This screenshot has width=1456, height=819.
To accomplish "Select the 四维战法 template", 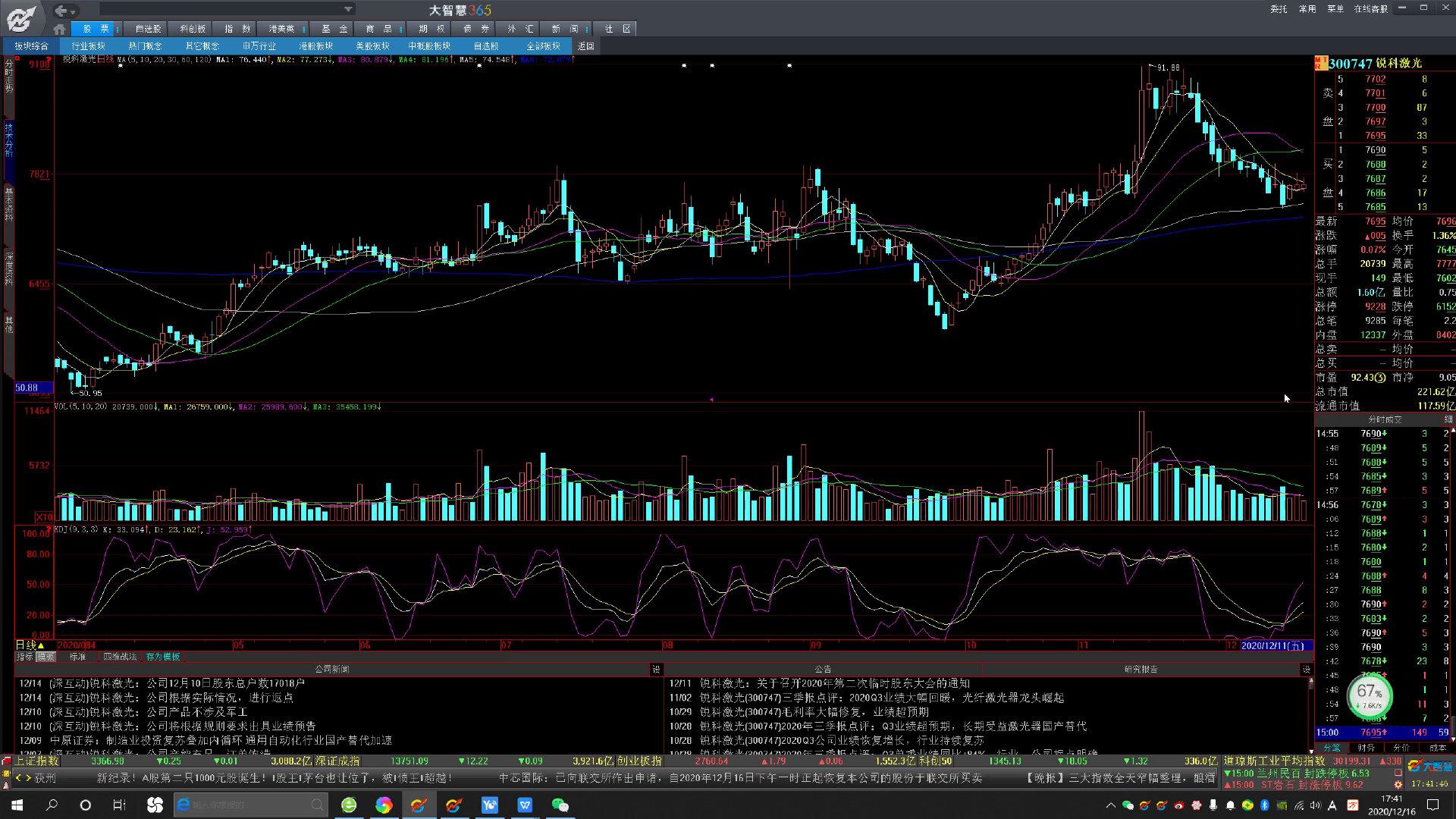I will [x=120, y=657].
